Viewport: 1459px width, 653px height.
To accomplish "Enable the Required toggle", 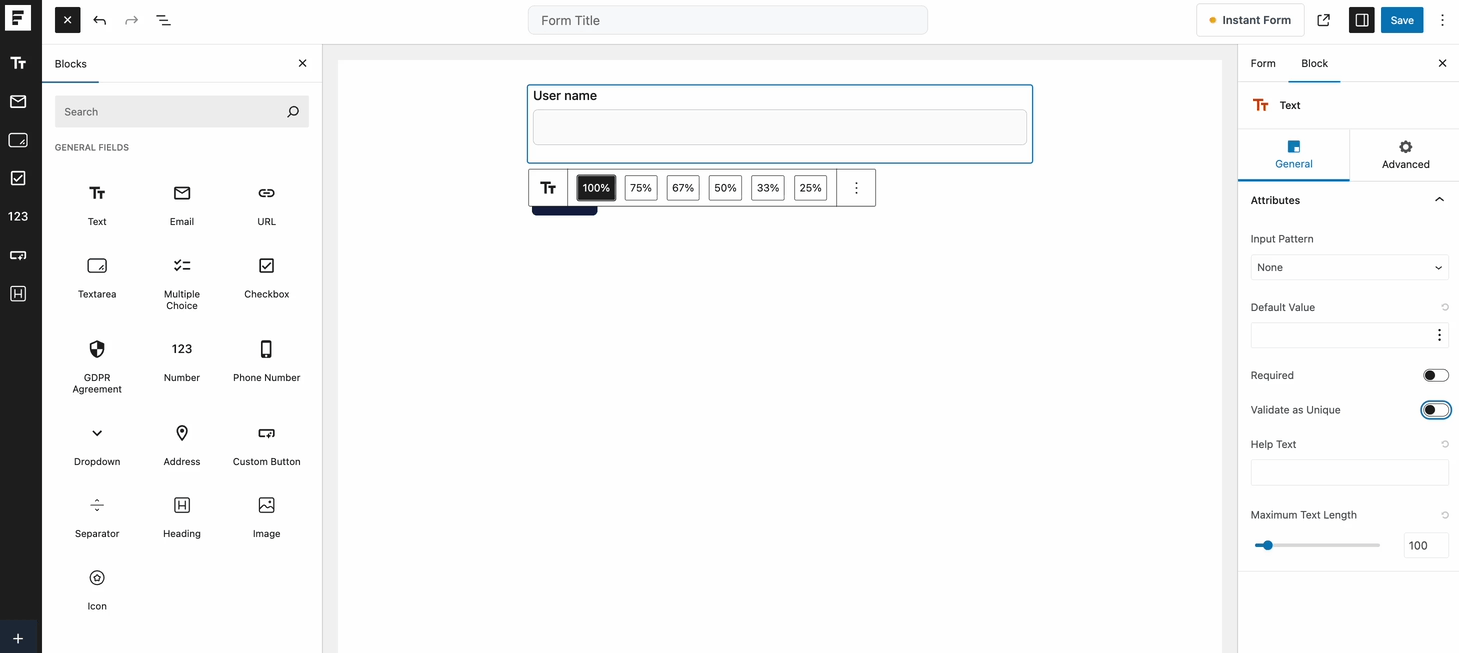I will click(x=1435, y=374).
